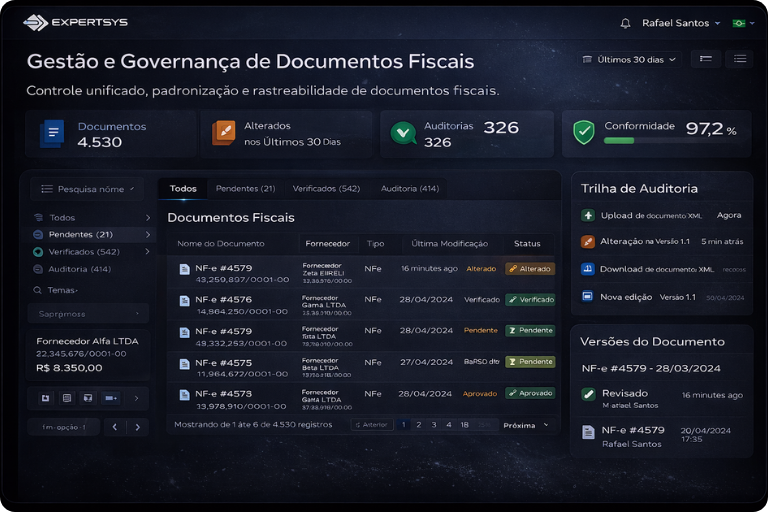Click the Upload de documento XML icon

[x=588, y=215]
